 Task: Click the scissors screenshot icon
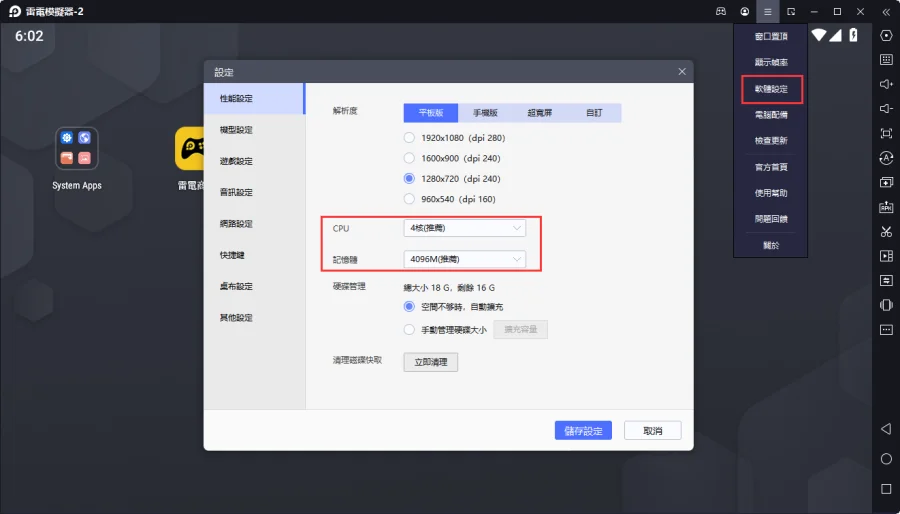tap(886, 232)
